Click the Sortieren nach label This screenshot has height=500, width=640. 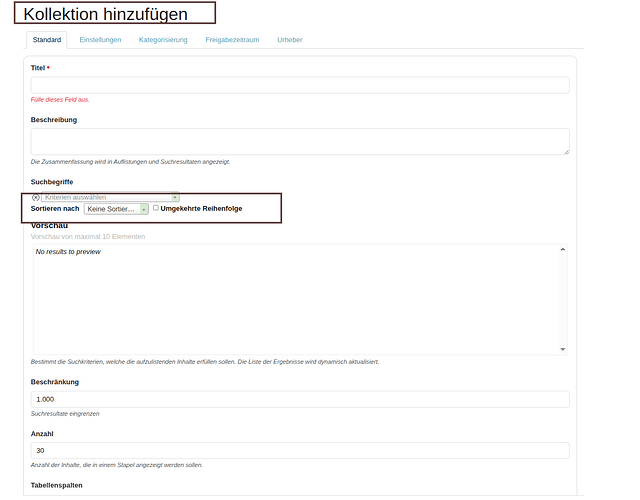click(55, 209)
